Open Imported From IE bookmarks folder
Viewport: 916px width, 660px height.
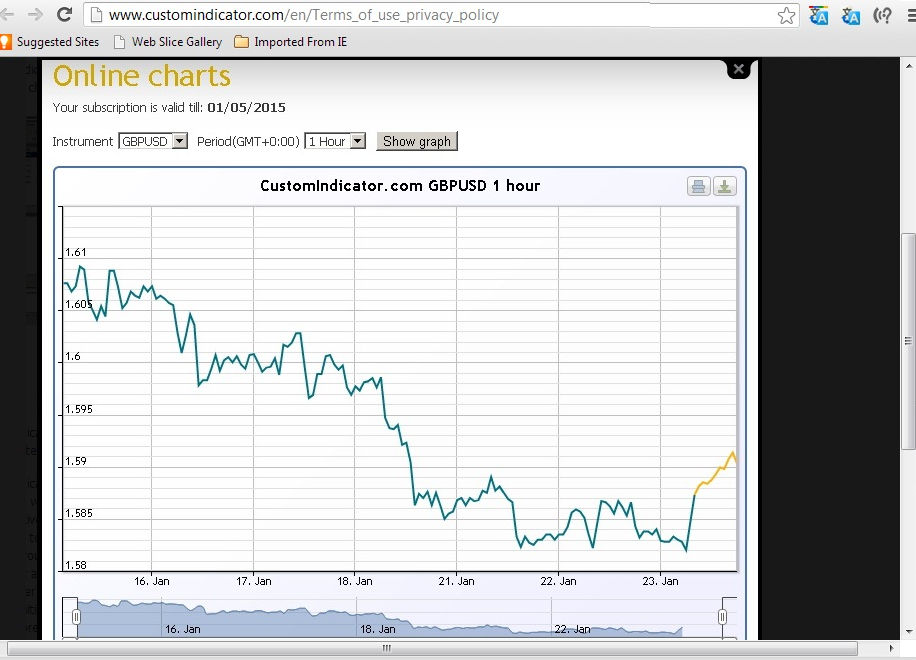[290, 42]
